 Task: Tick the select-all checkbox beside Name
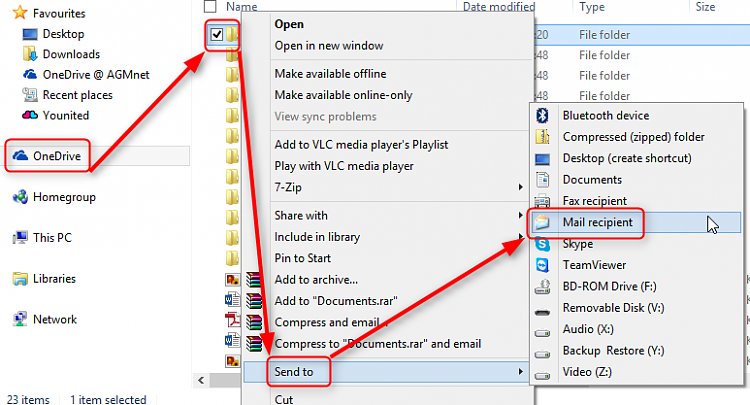[x=210, y=6]
